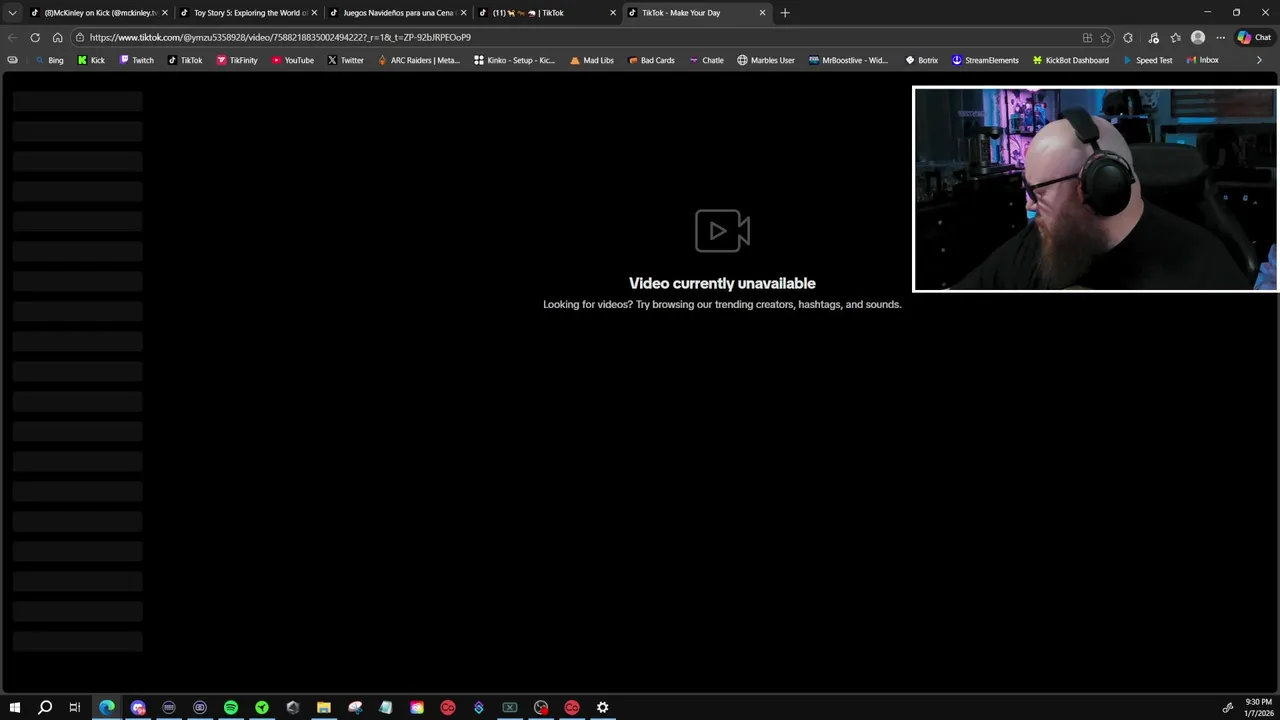Open Task View on the taskbar

(x=75, y=707)
